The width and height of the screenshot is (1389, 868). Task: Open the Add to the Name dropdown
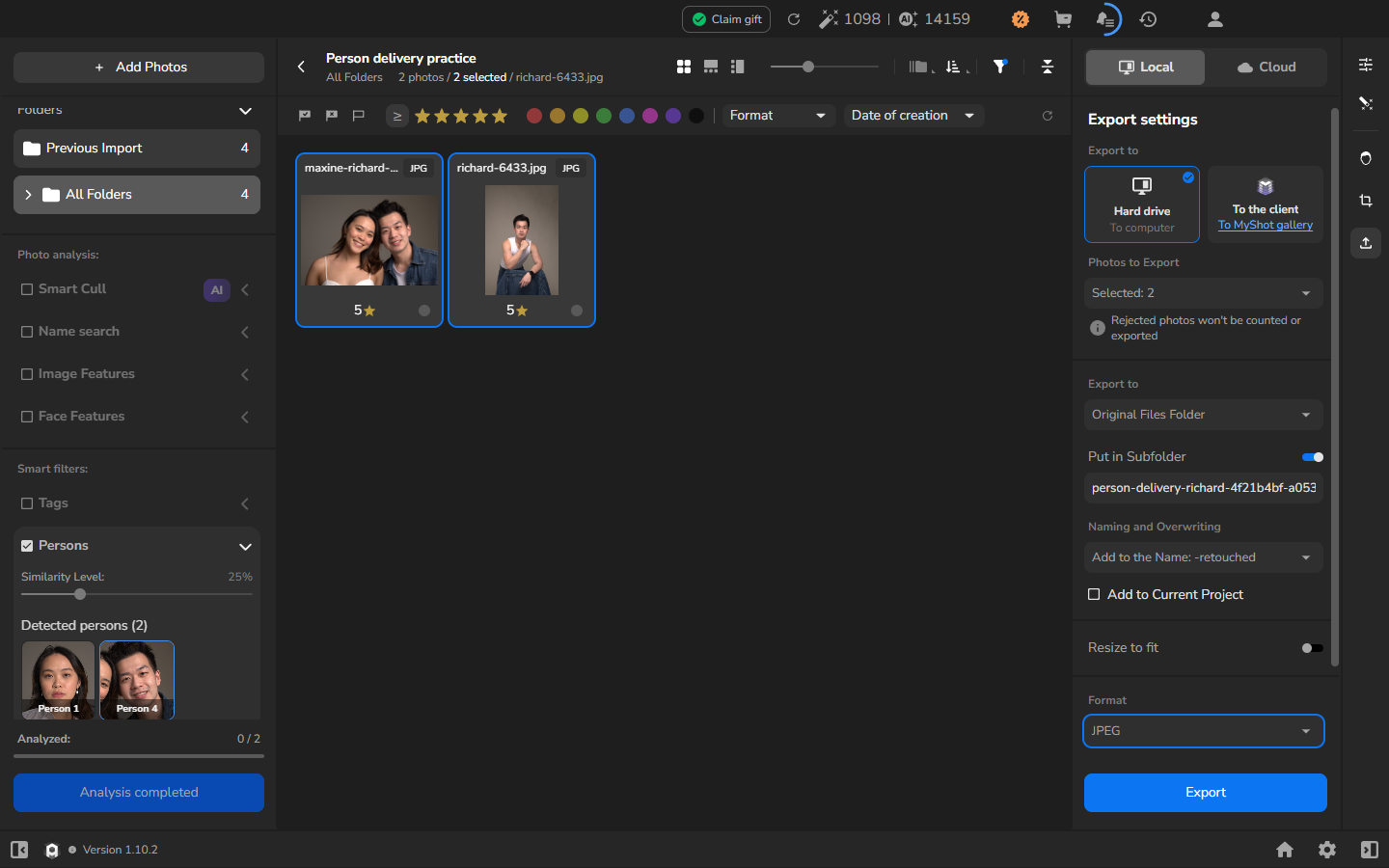point(1204,557)
